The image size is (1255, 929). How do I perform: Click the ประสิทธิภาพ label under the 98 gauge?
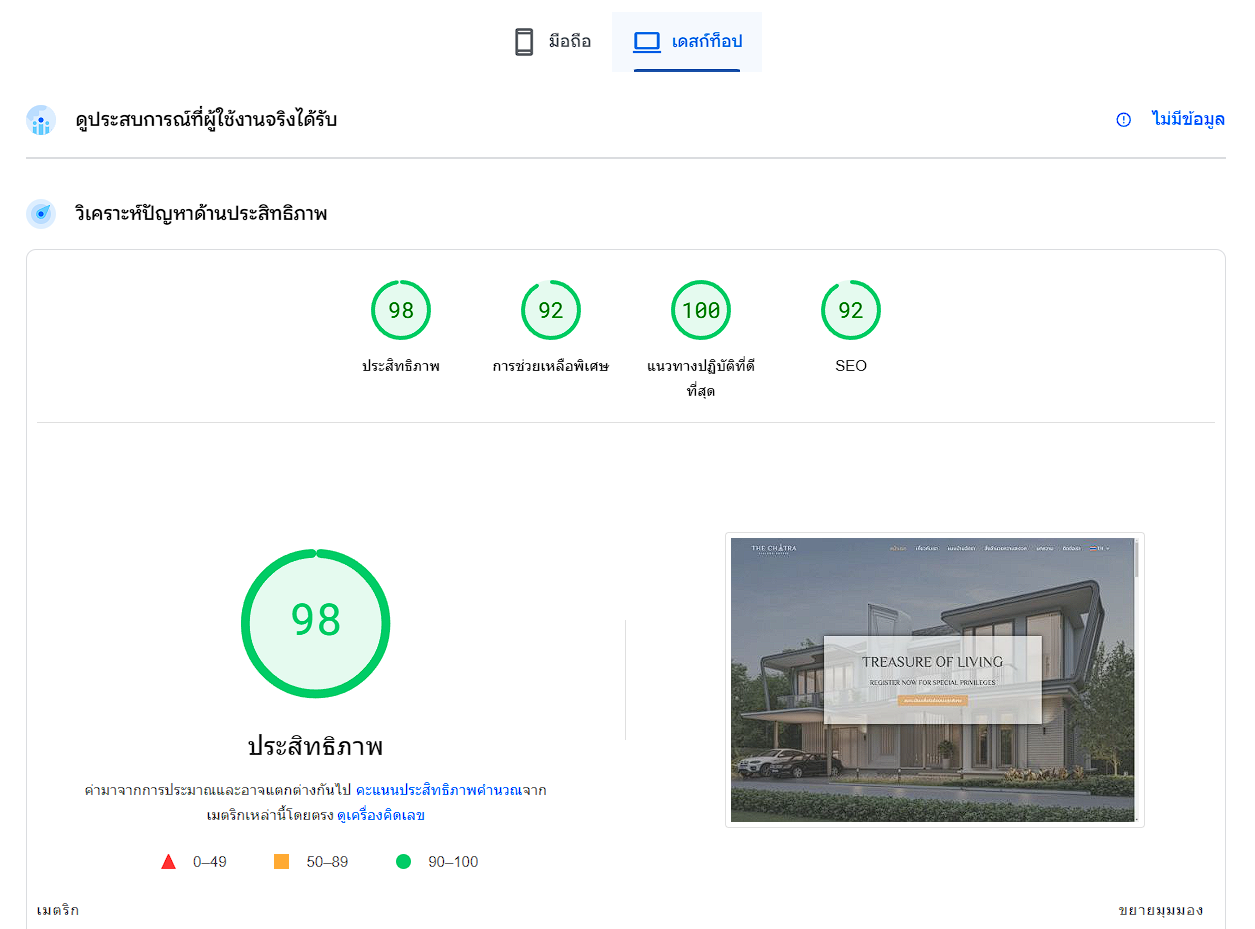[x=401, y=366]
